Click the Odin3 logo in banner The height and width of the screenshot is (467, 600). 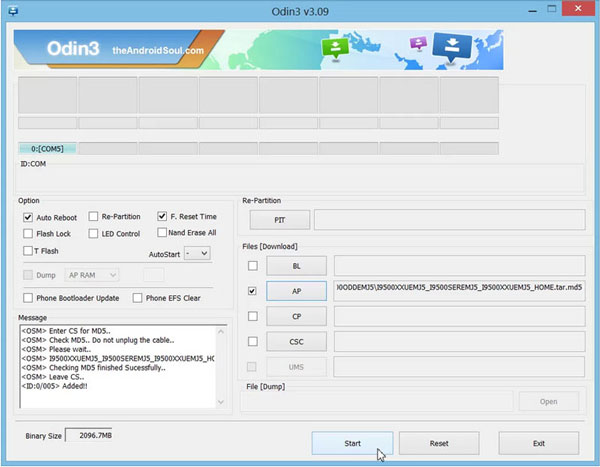[x=73, y=49]
